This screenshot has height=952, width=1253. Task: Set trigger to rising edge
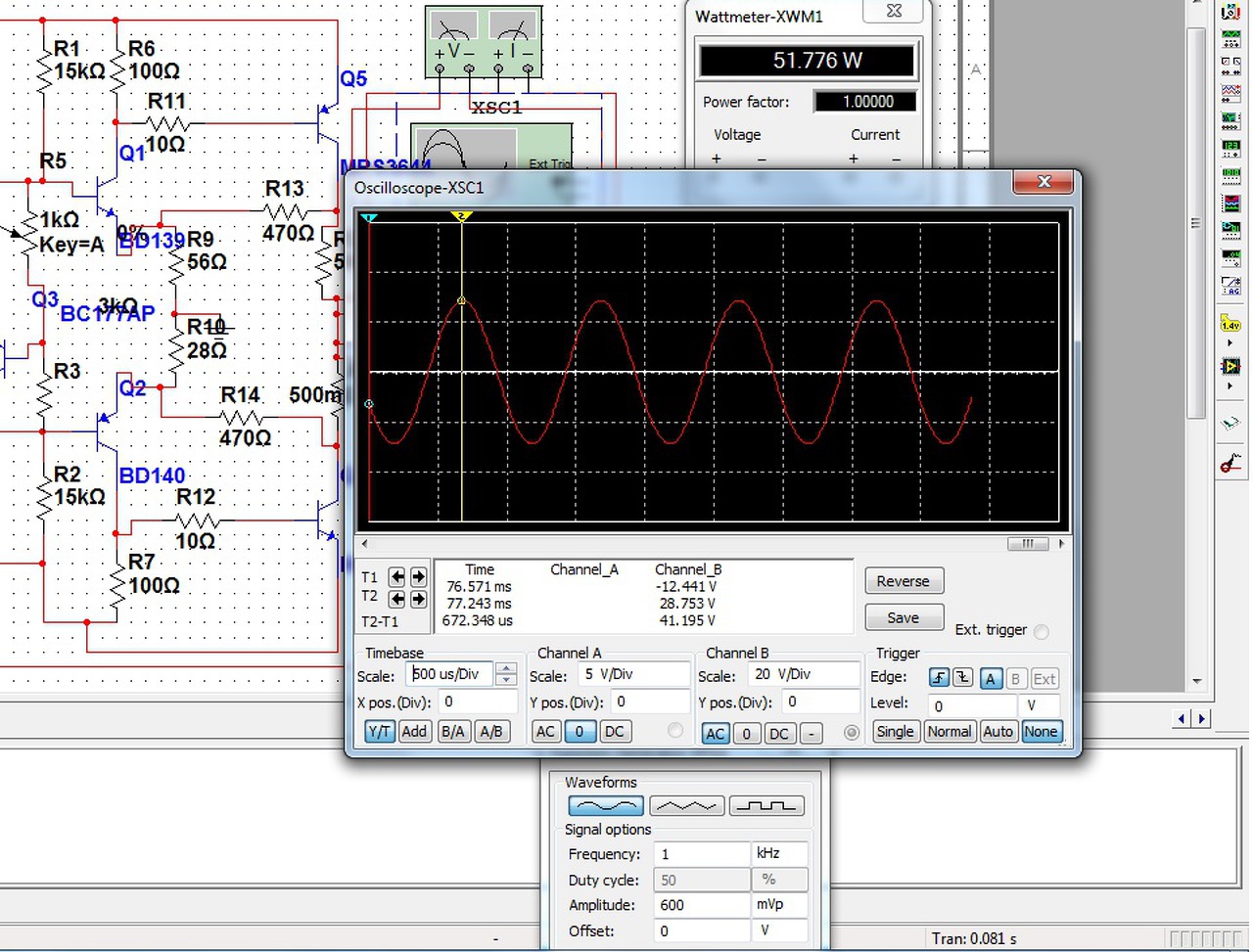coord(939,678)
